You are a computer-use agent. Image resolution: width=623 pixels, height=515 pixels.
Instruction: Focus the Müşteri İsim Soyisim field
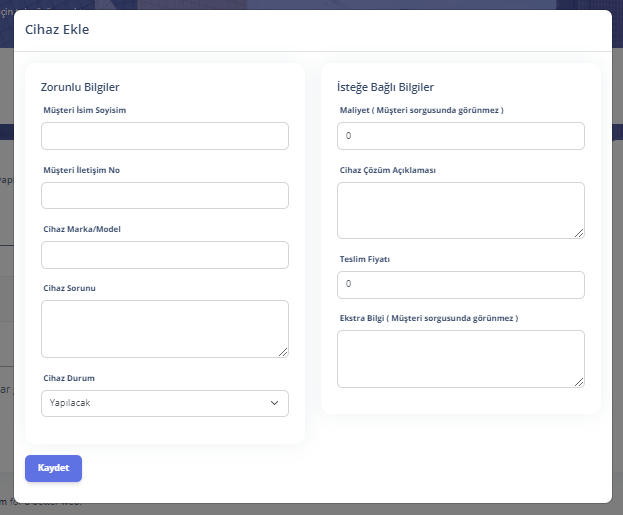click(x=165, y=136)
